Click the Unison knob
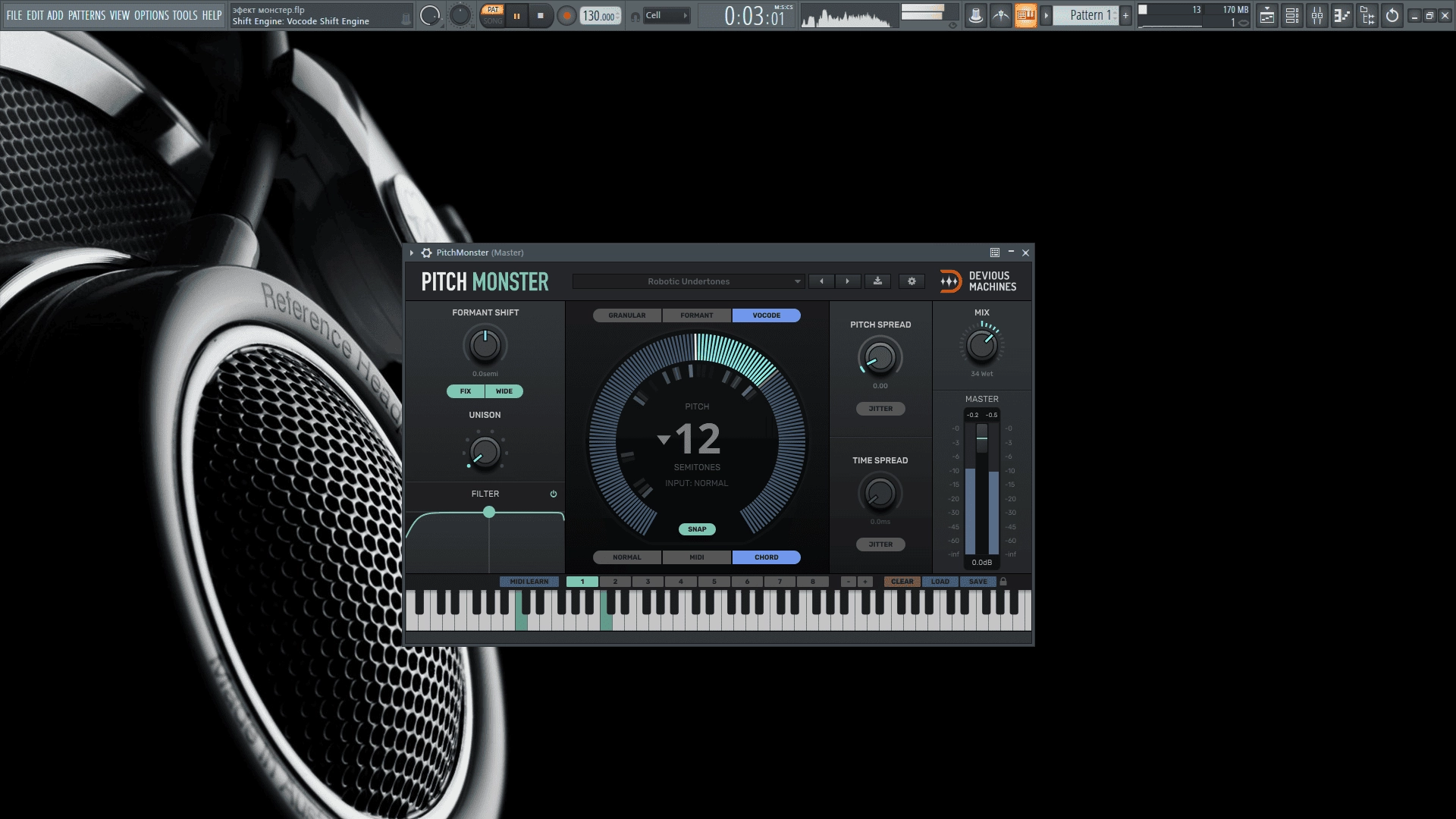 (x=485, y=452)
